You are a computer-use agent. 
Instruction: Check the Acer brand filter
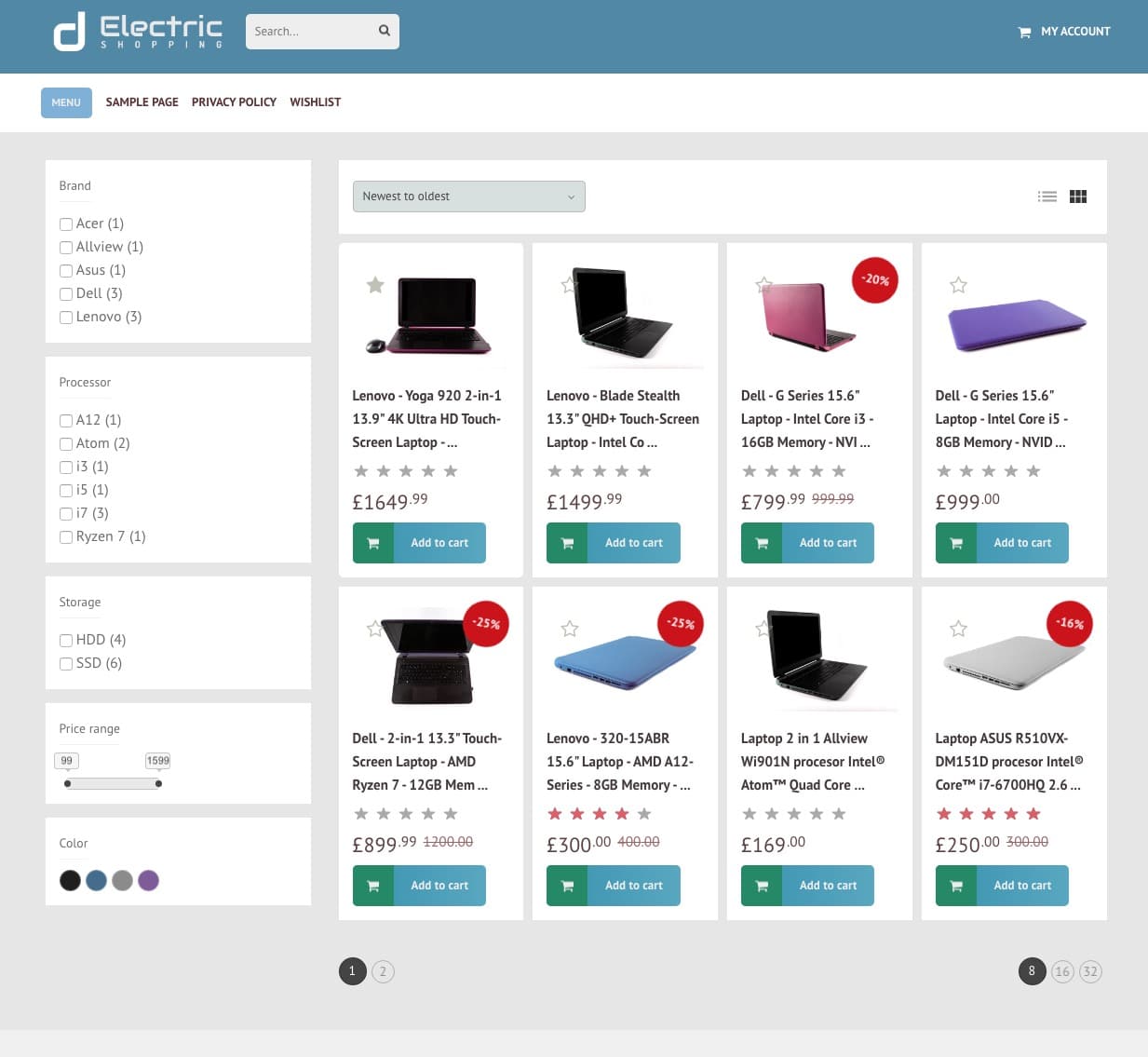66,224
